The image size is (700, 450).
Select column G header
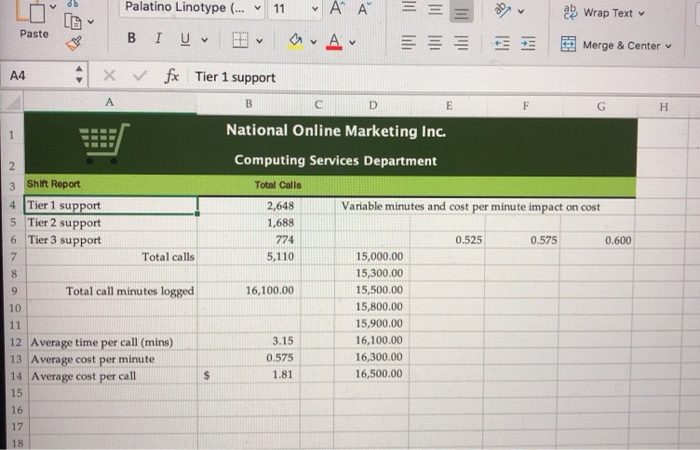click(601, 106)
